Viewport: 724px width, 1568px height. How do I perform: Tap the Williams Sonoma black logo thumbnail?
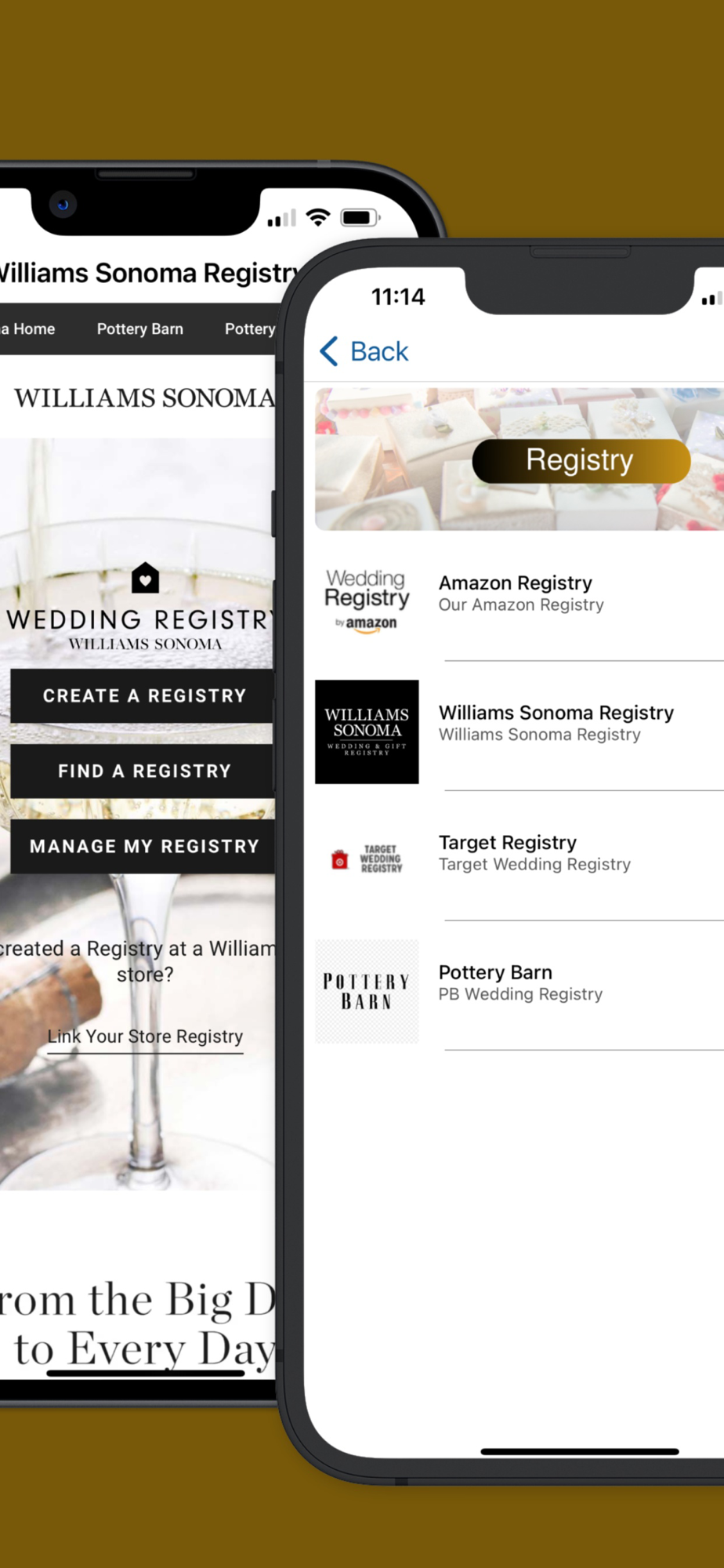pos(367,731)
